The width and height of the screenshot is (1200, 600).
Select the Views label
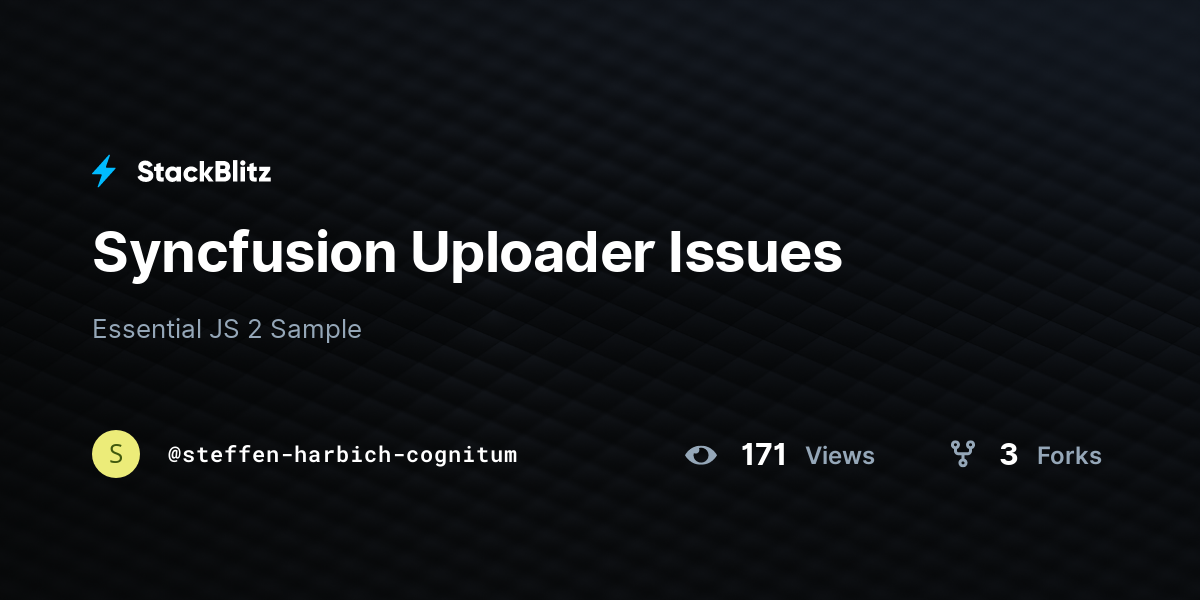(840, 456)
